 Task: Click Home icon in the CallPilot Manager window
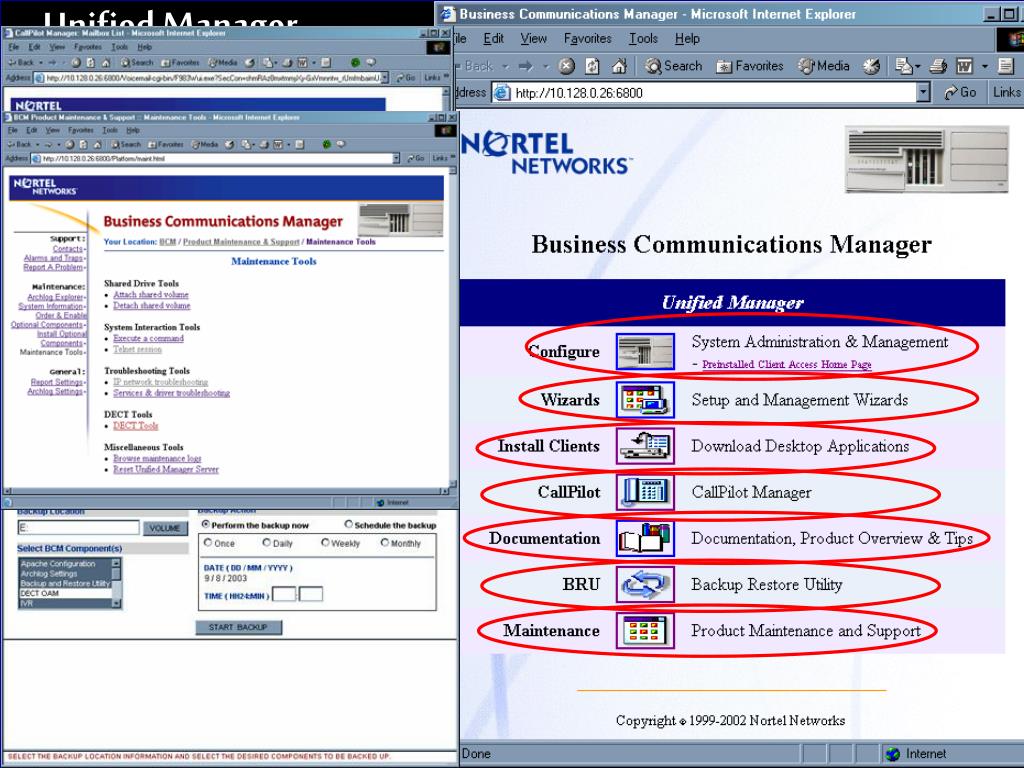105,63
